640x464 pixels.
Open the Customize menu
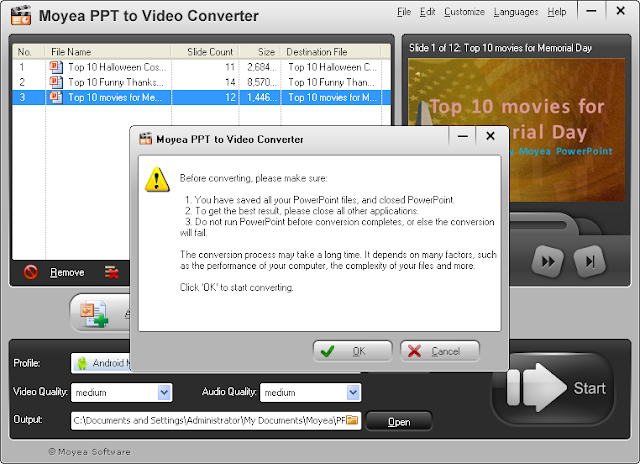[x=464, y=12]
